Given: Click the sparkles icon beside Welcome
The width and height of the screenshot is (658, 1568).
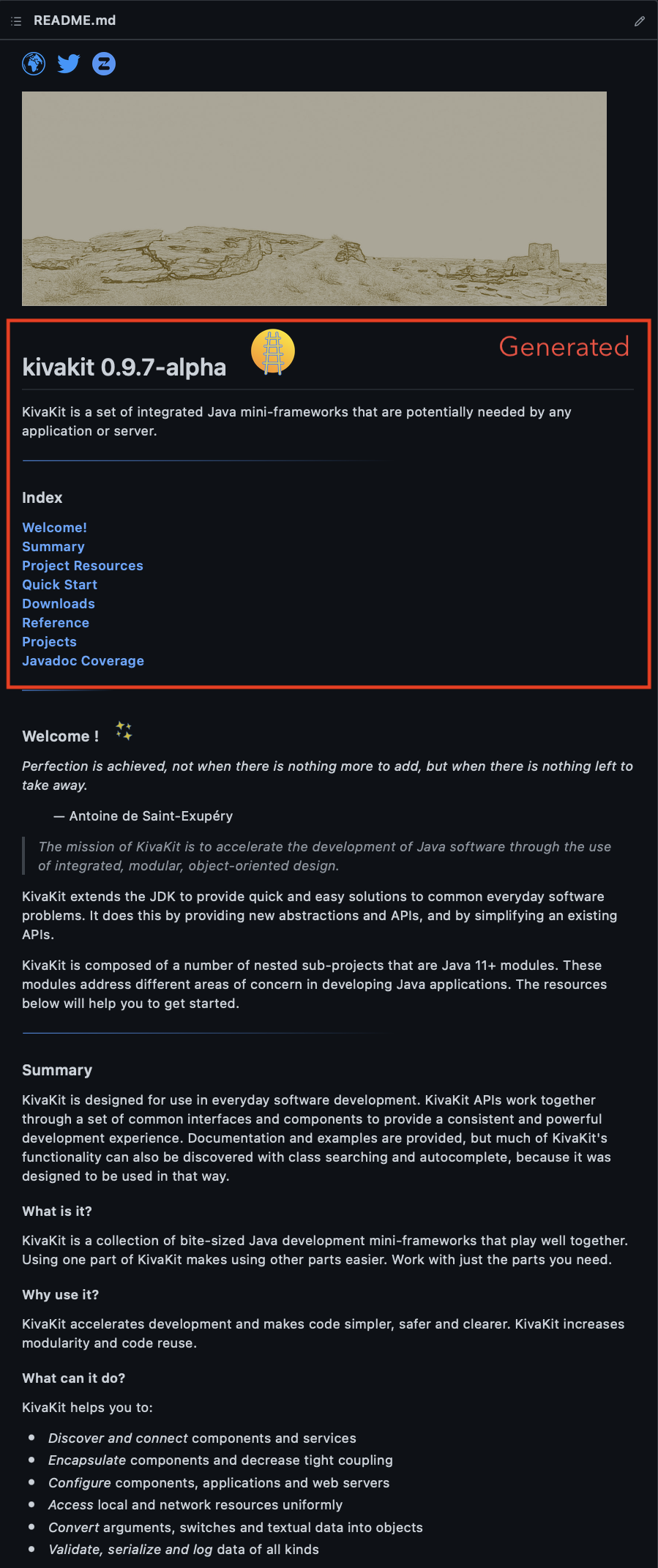Looking at the screenshot, I should click(124, 731).
